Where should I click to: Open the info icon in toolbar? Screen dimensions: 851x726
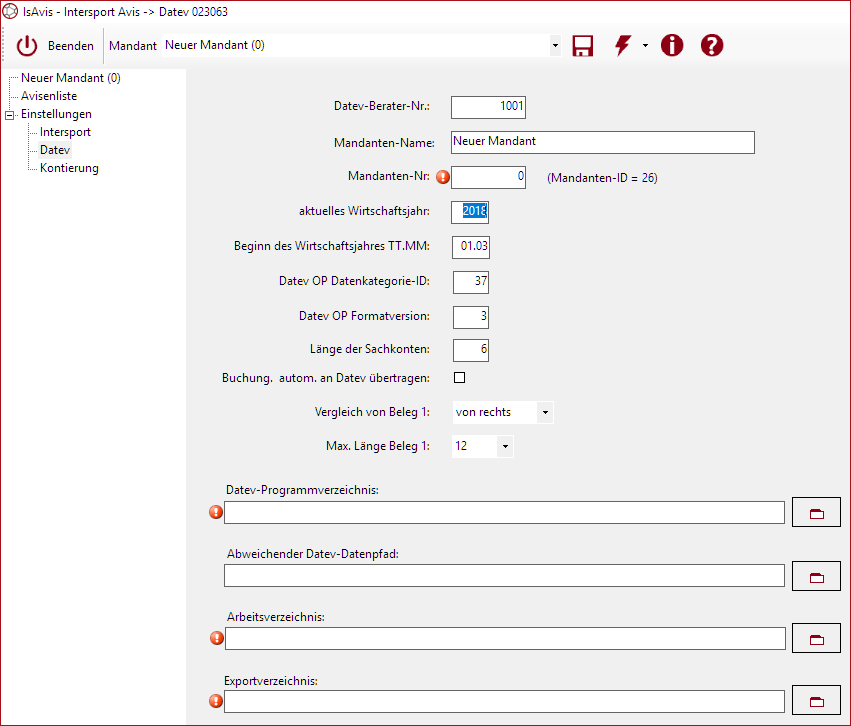672,46
